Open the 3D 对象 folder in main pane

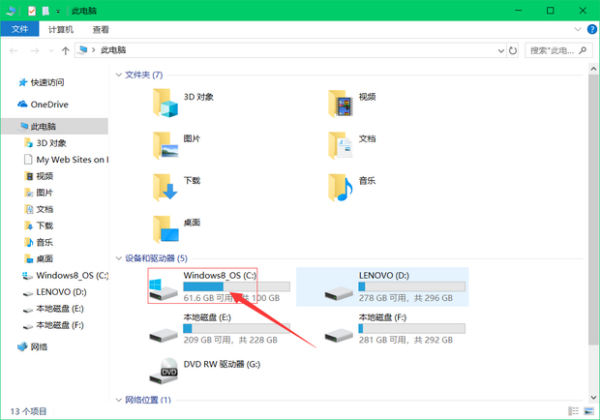(165, 101)
